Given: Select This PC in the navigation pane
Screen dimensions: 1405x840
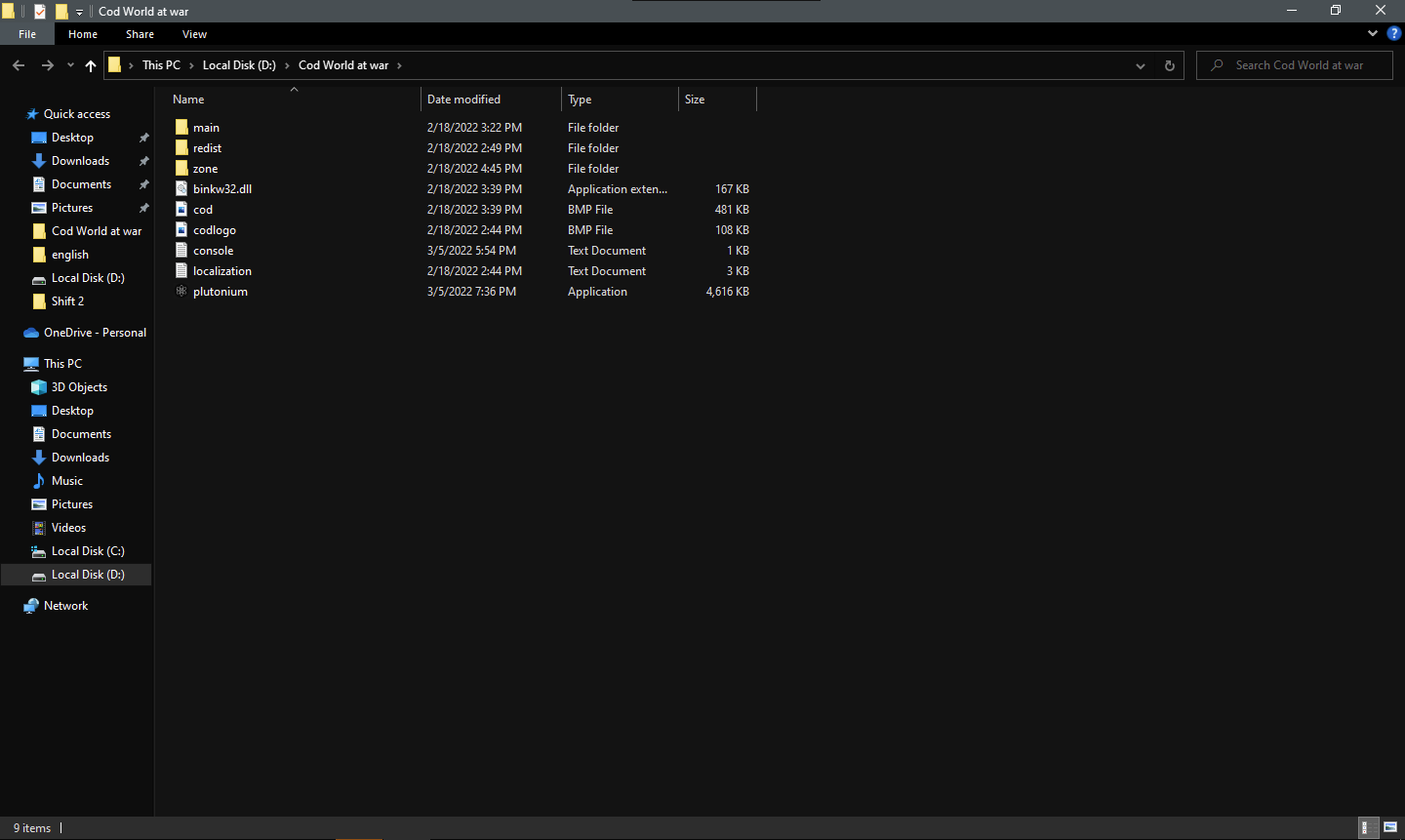Looking at the screenshot, I should [x=62, y=364].
